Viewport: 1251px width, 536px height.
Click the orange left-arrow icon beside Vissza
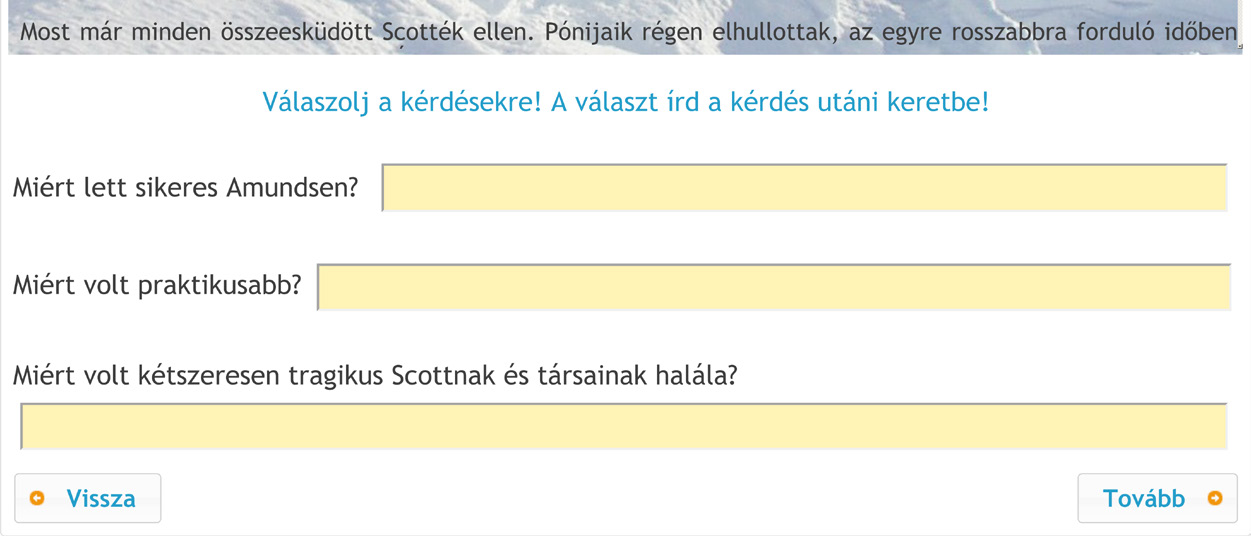38,498
